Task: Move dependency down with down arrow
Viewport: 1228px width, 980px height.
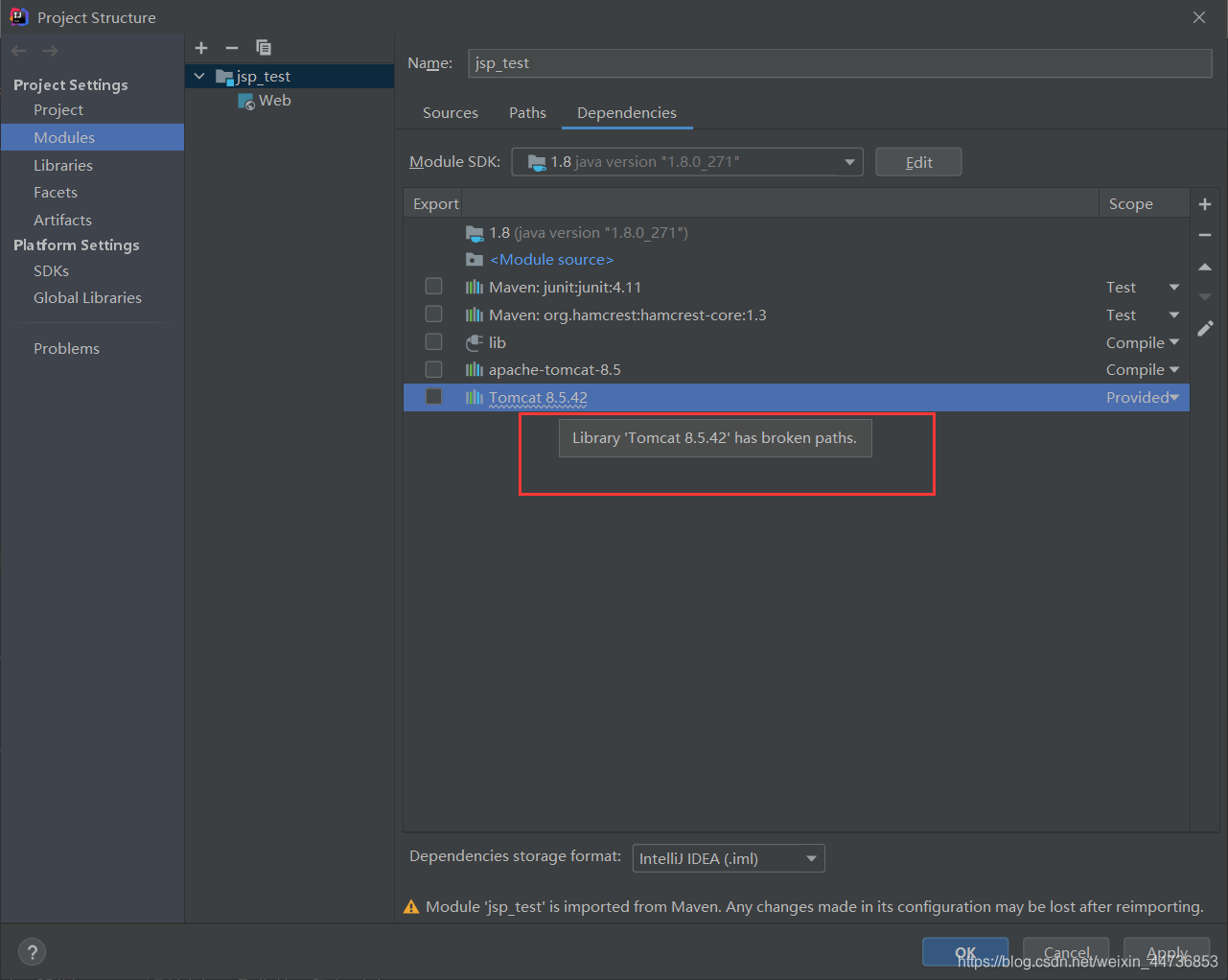Action: pos(1205,297)
